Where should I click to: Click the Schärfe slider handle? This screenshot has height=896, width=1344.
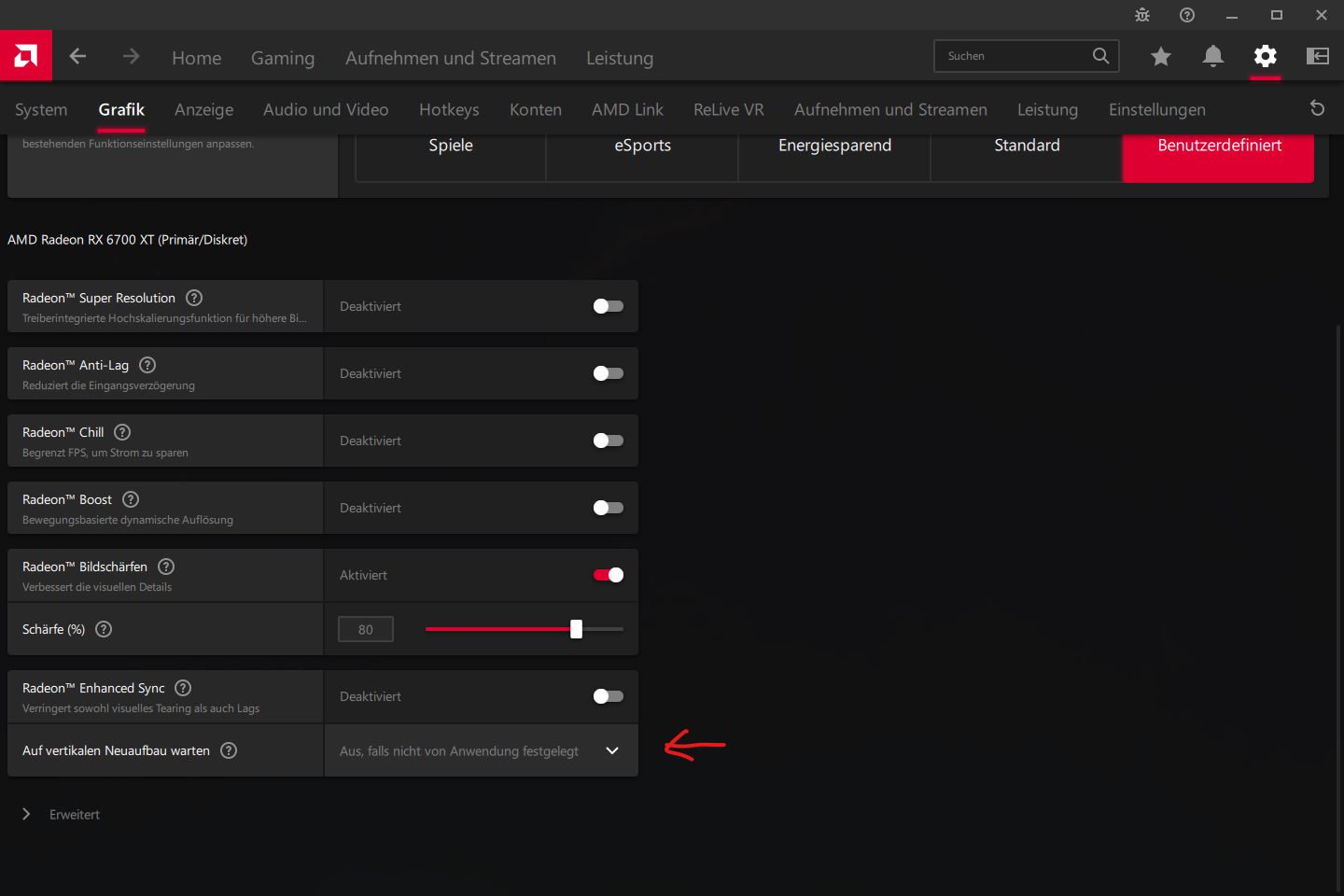[x=576, y=629]
